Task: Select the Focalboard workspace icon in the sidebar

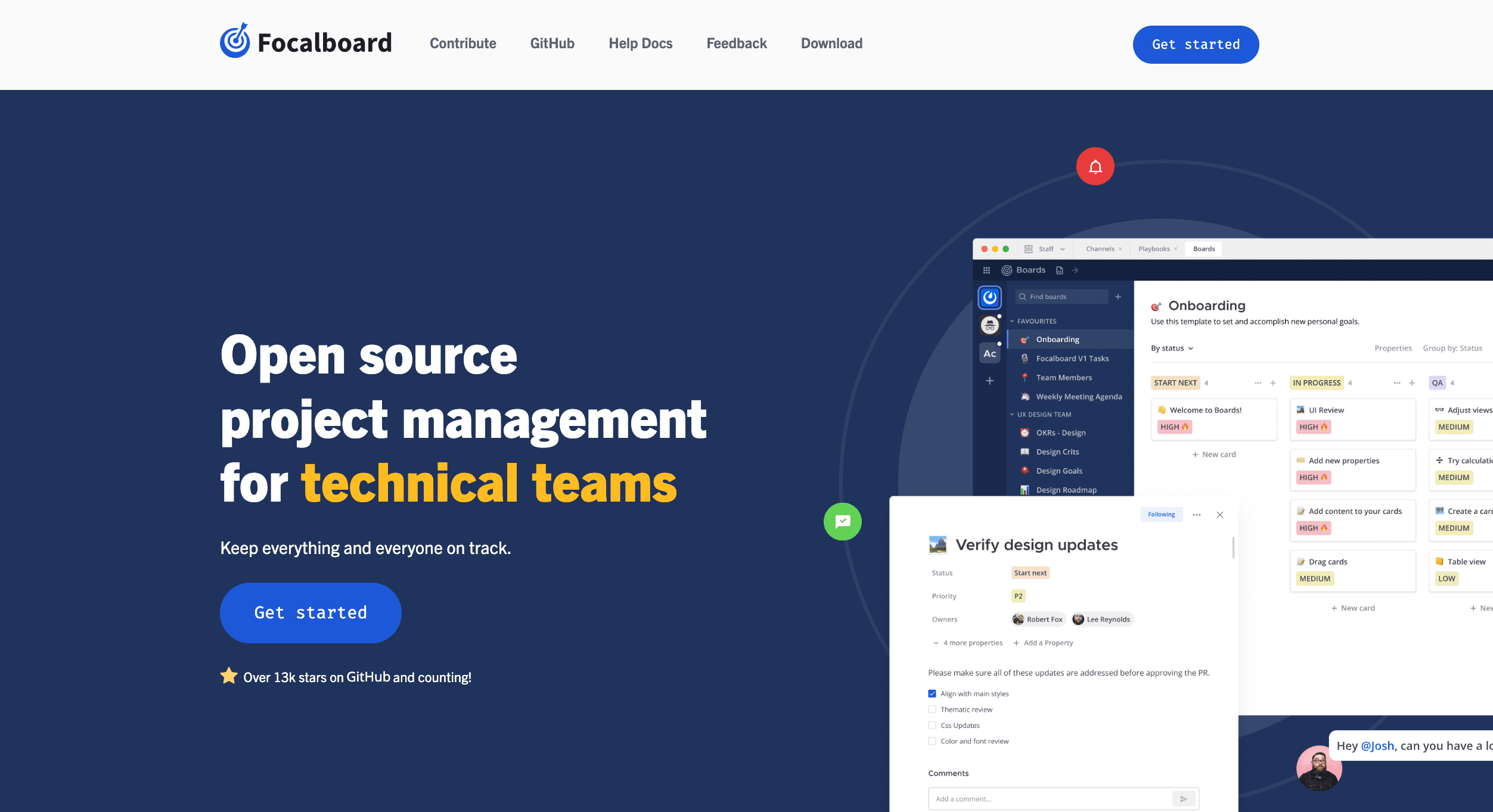Action: tap(989, 297)
